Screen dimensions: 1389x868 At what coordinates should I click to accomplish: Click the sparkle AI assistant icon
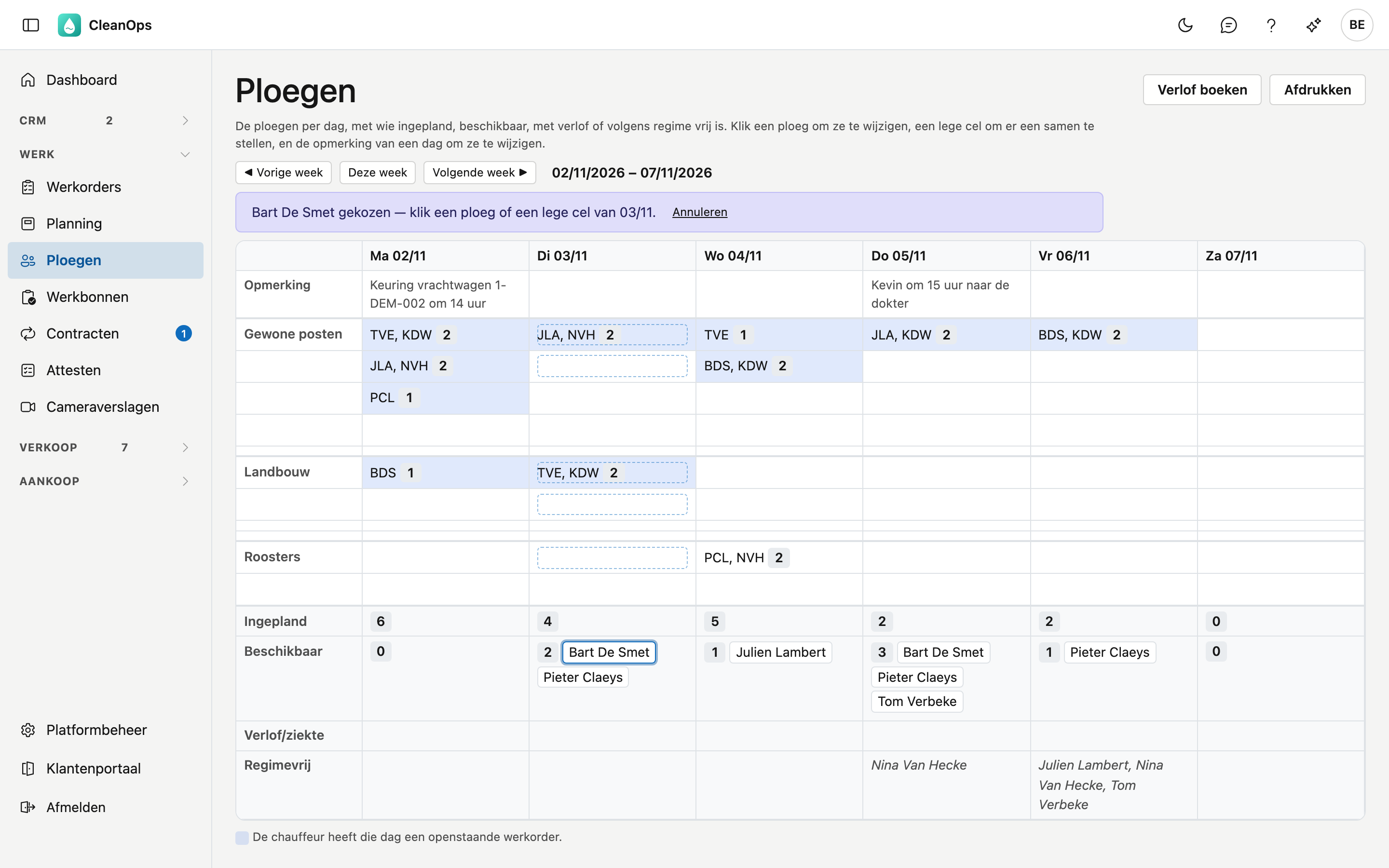pos(1314,25)
